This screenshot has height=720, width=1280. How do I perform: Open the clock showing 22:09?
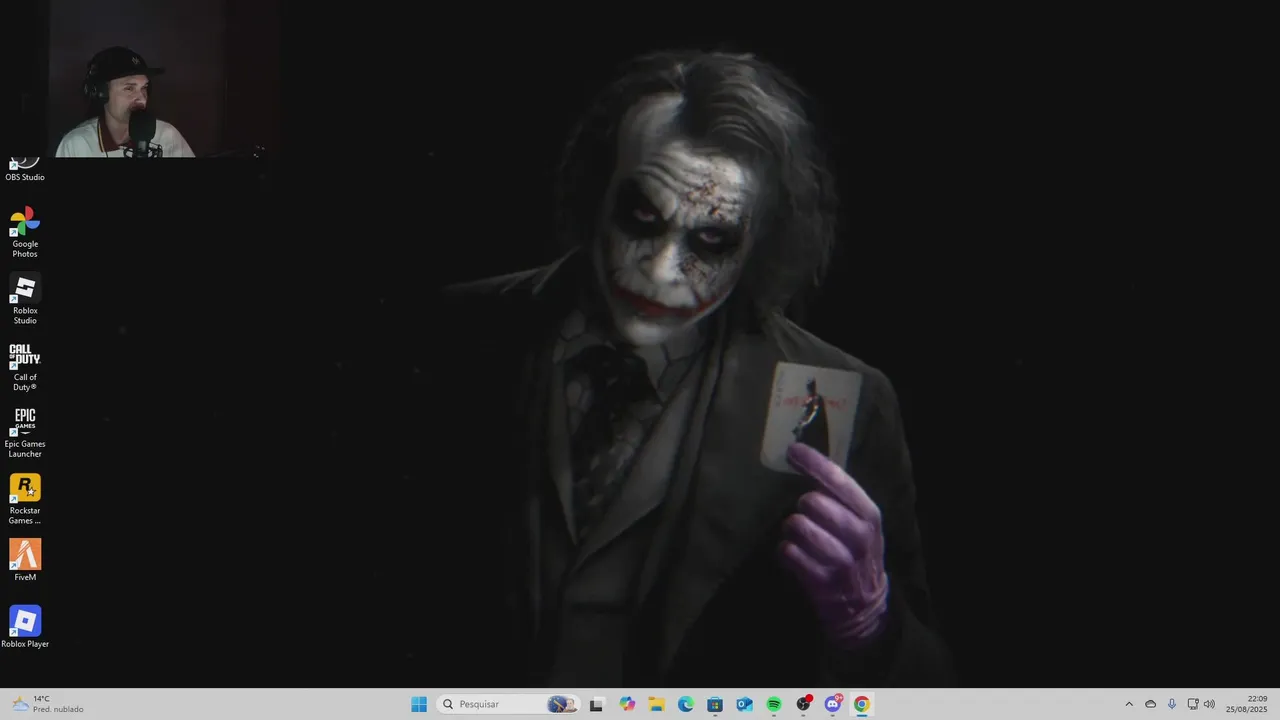pyautogui.click(x=1247, y=704)
